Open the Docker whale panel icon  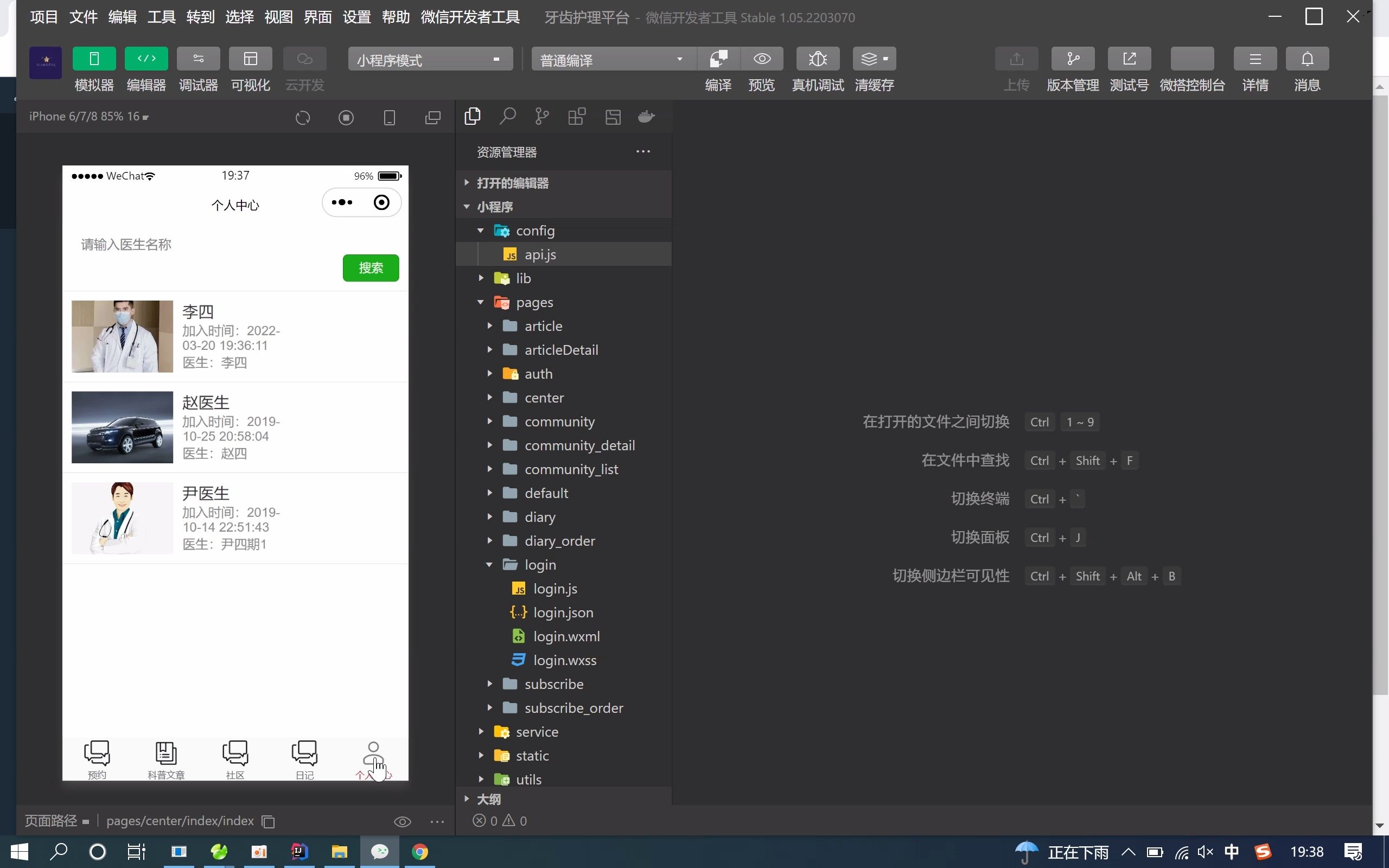(646, 117)
